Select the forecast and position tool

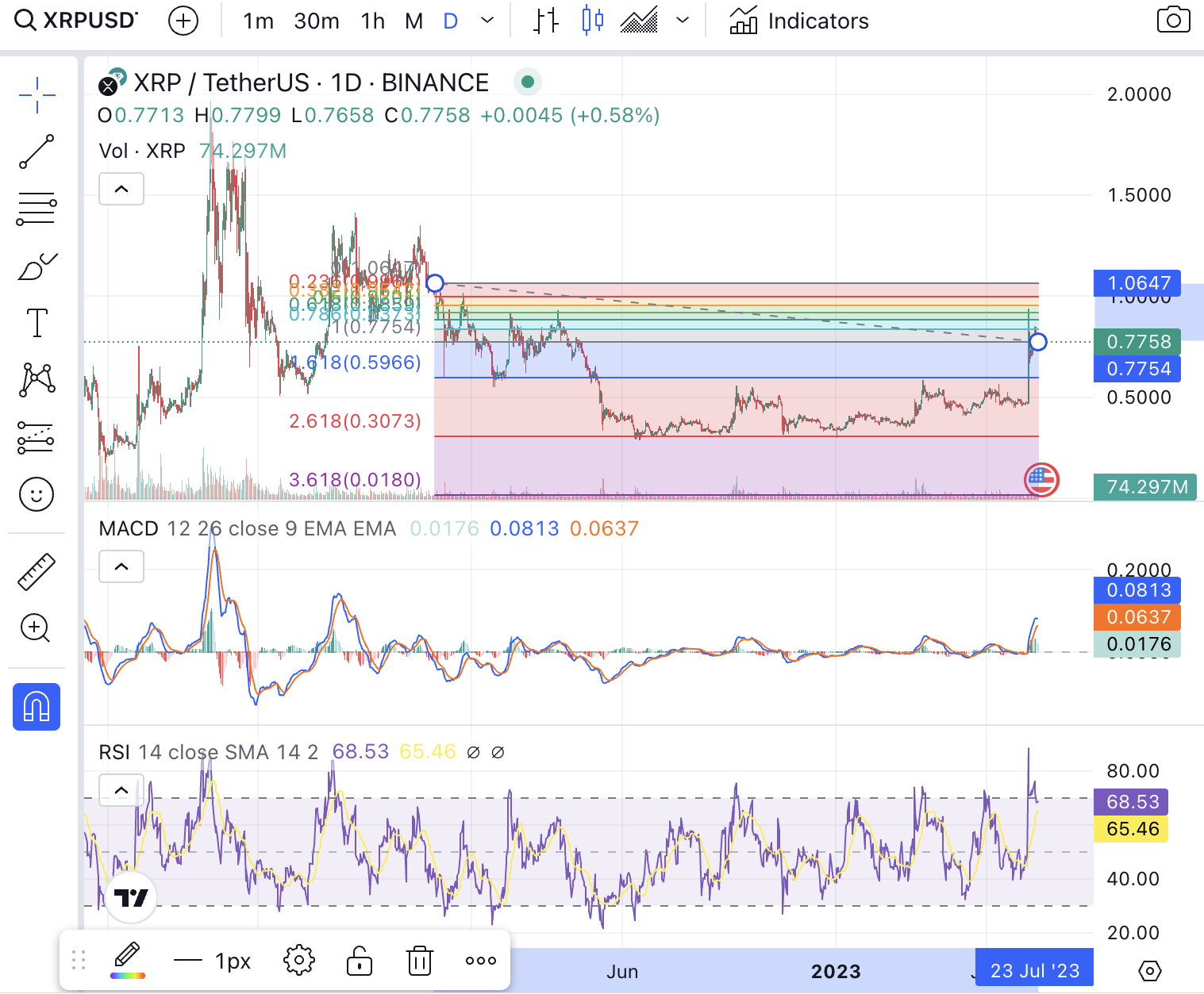click(37, 437)
